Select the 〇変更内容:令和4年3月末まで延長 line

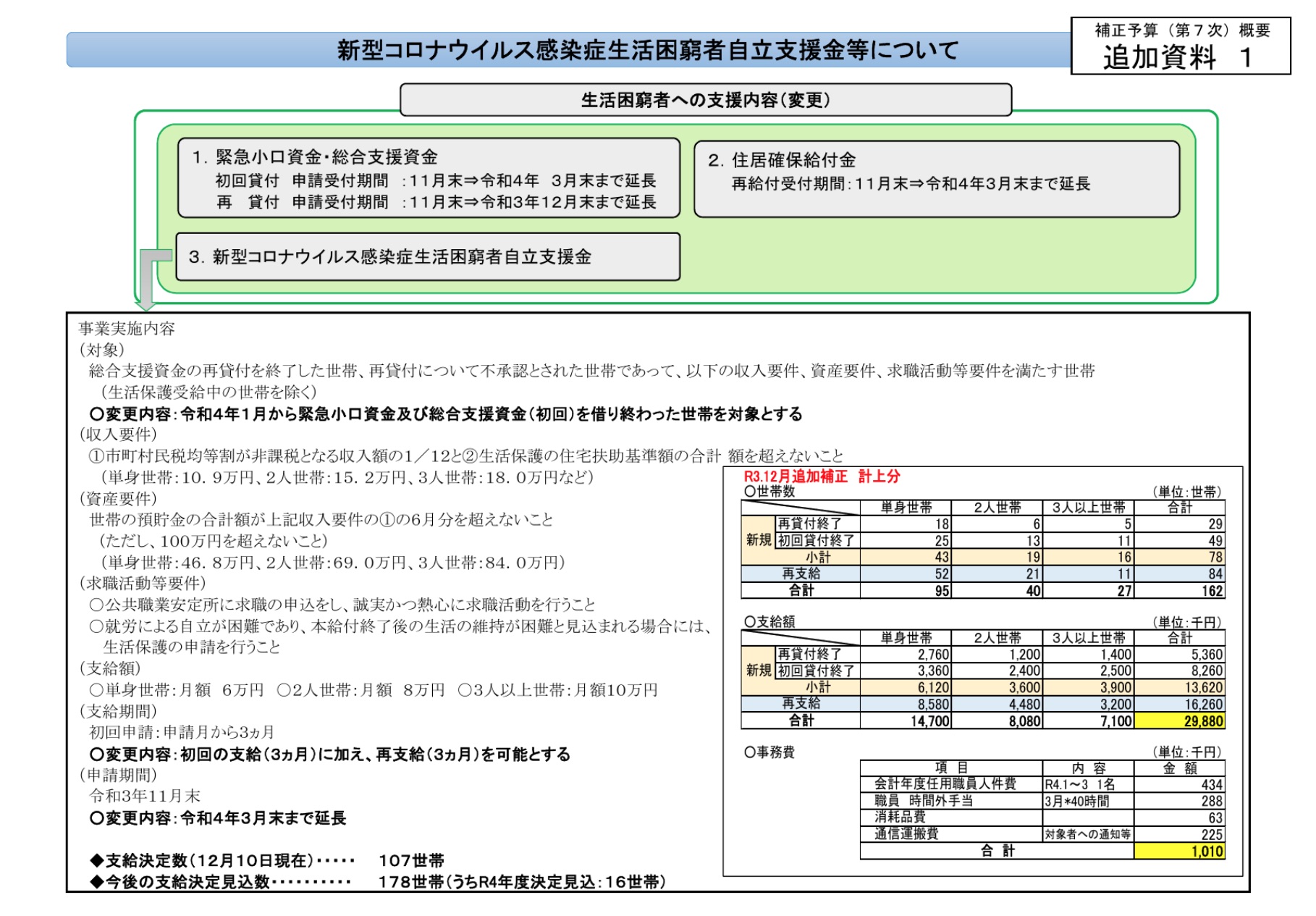tap(218, 818)
